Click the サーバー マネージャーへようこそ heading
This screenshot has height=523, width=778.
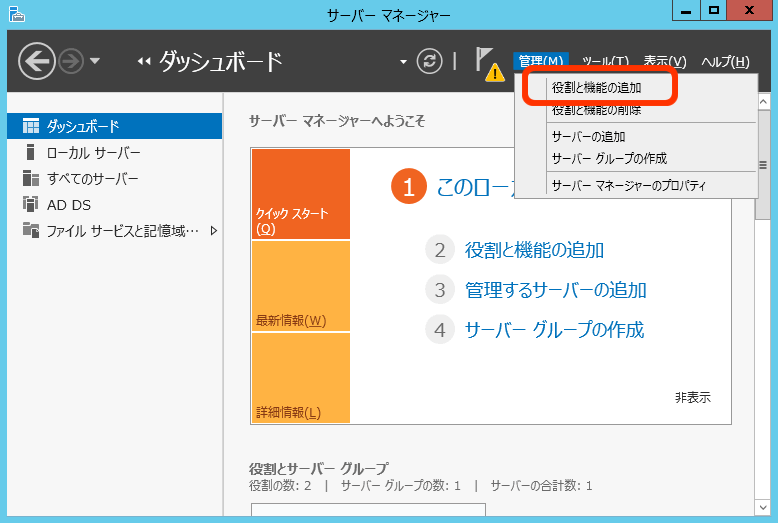point(337,121)
